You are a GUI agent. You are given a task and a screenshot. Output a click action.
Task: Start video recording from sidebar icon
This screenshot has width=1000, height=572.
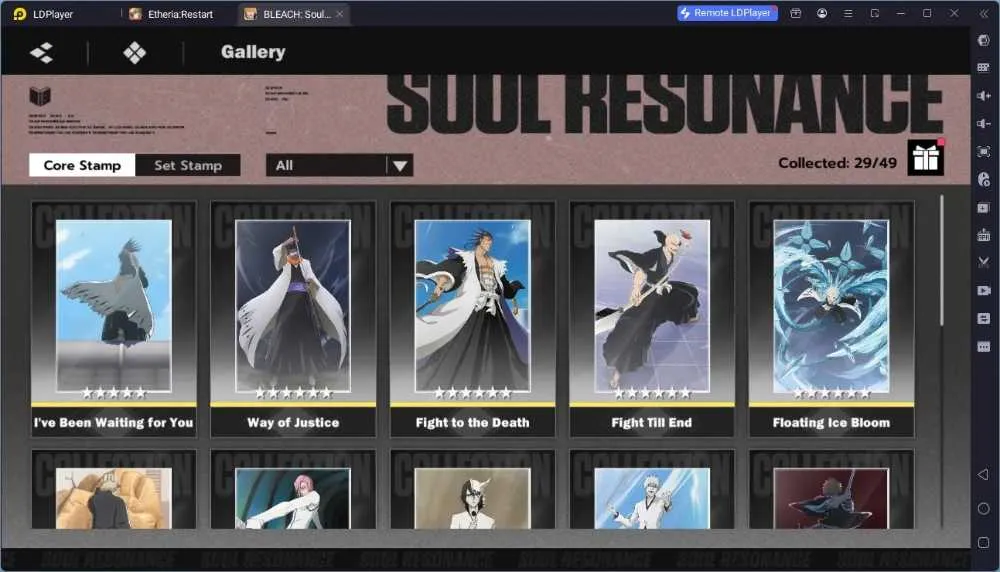click(x=983, y=290)
